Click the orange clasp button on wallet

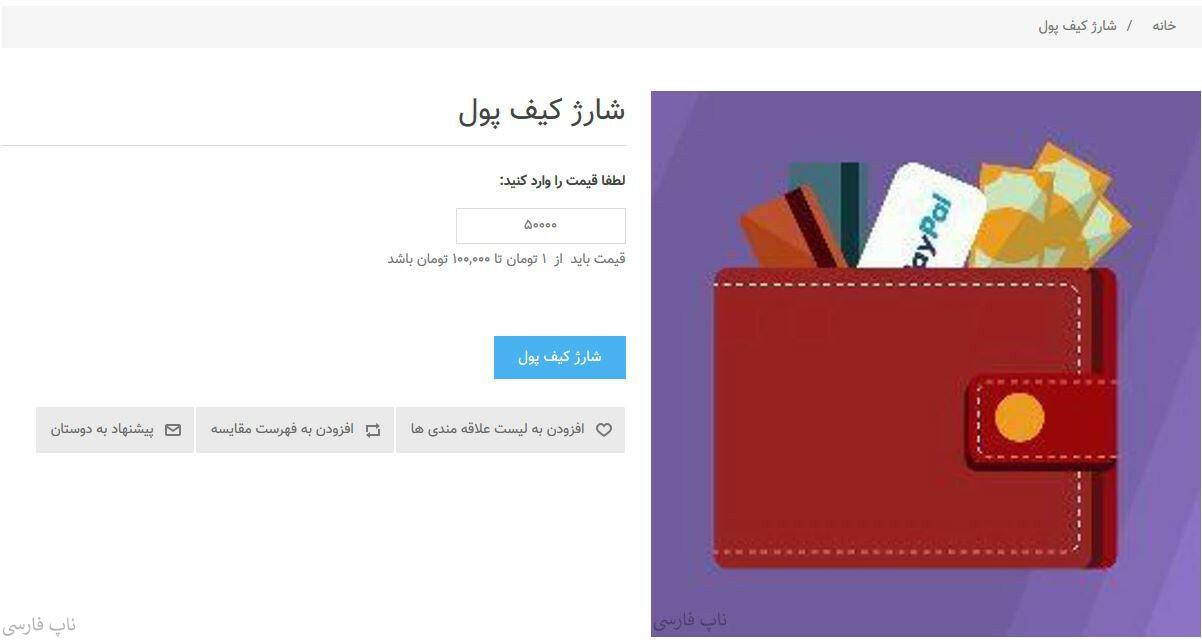1019,417
